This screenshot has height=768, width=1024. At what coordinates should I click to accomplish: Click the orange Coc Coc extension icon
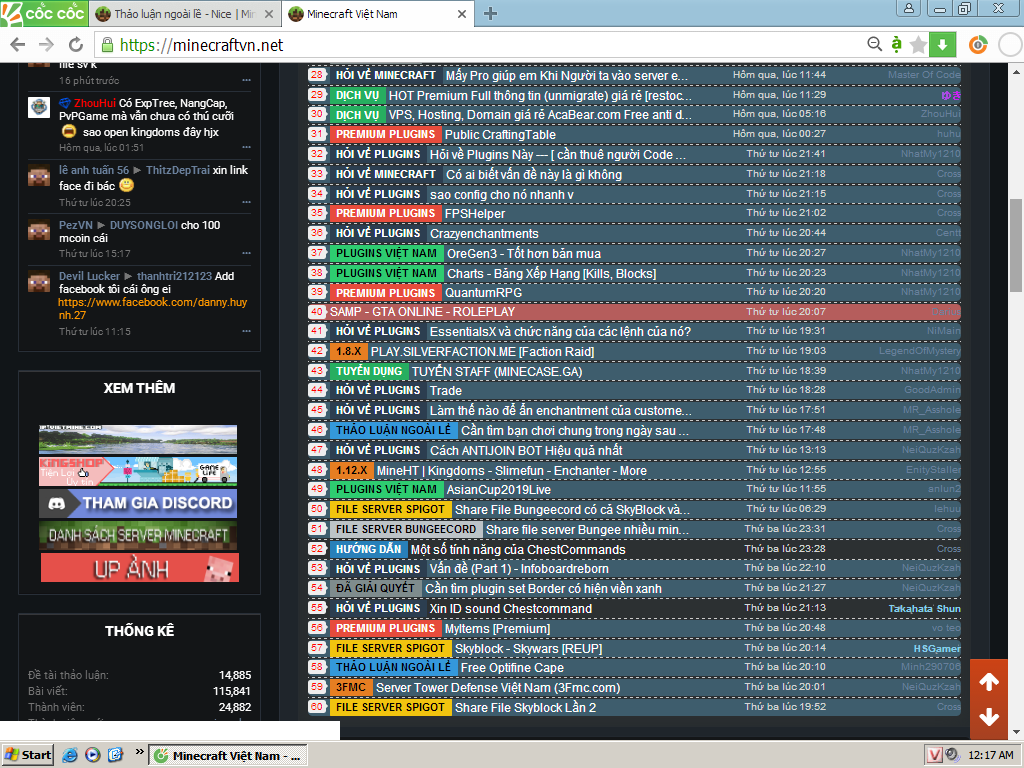click(x=978, y=45)
